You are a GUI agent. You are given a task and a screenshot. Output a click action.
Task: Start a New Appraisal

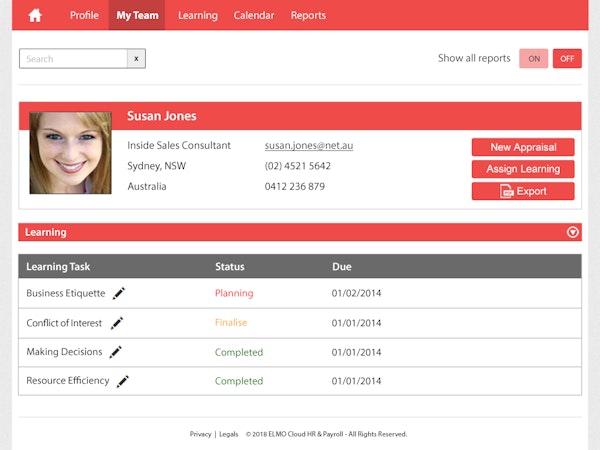point(523,147)
